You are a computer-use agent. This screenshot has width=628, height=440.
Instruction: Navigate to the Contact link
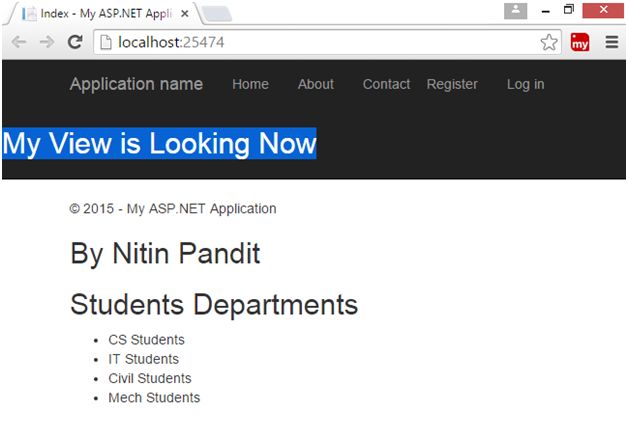click(x=386, y=84)
